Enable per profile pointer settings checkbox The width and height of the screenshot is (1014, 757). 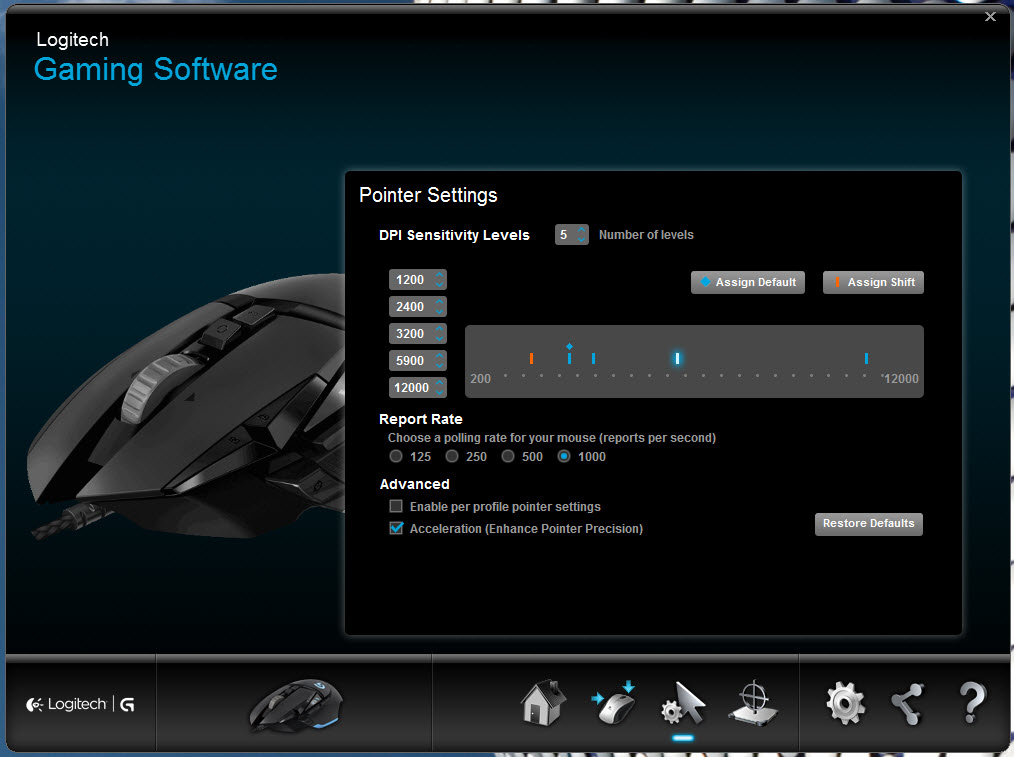396,506
